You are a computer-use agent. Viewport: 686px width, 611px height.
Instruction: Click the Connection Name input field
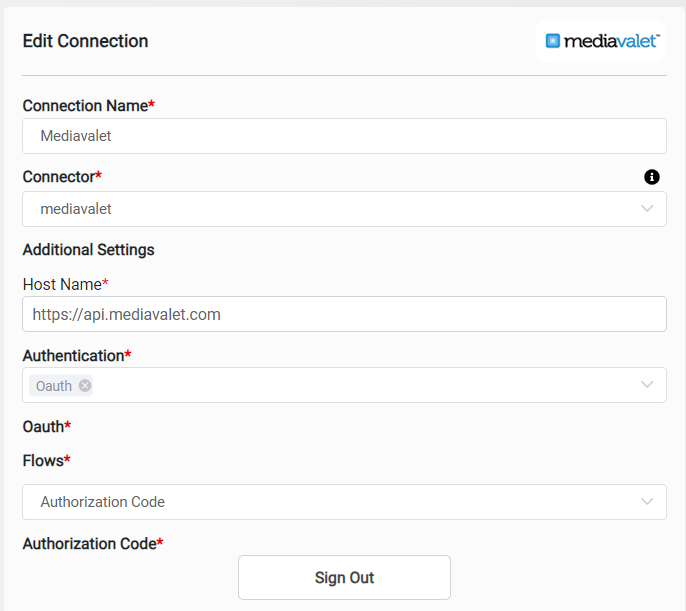pos(344,136)
